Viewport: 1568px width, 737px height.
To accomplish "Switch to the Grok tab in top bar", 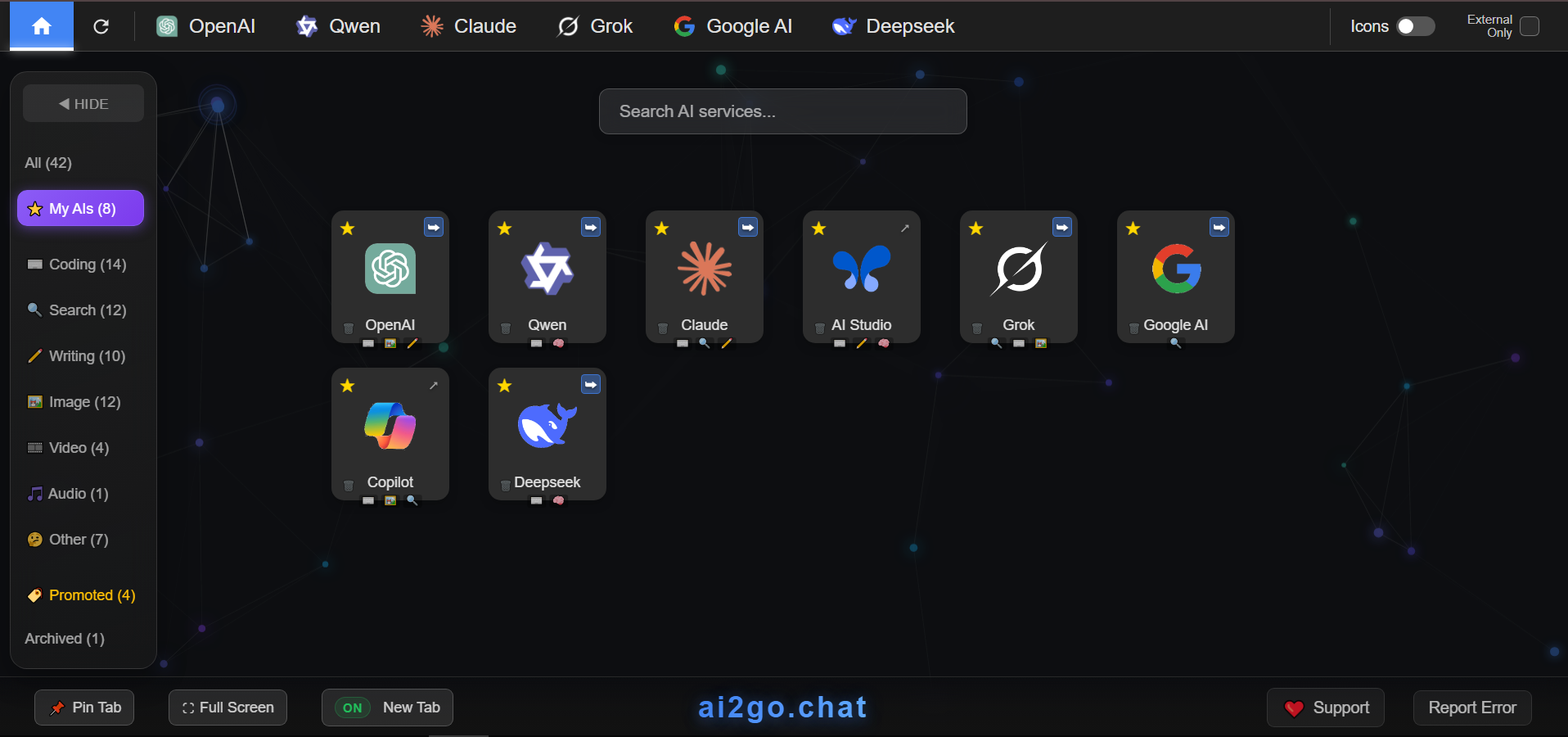I will tap(595, 26).
